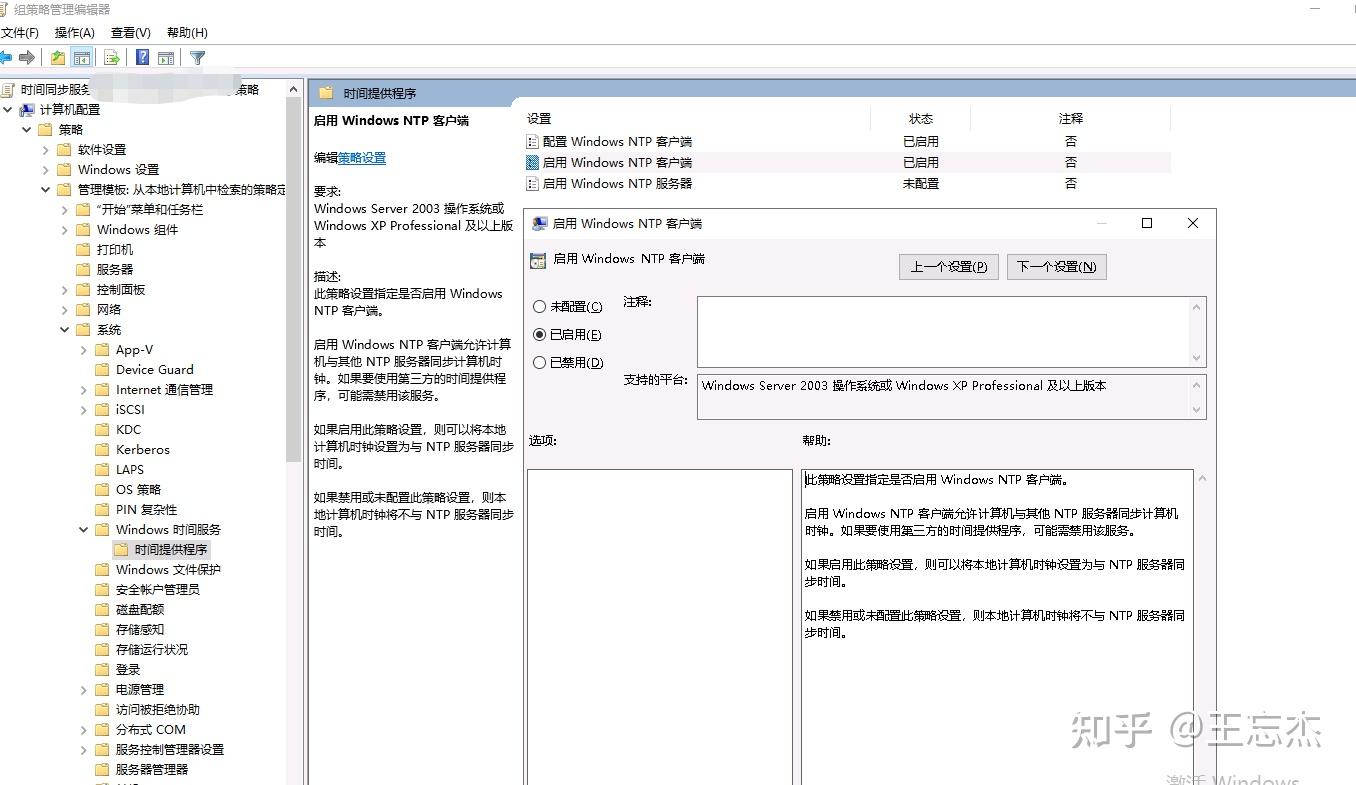Expand the Windows 组件 tree node
This screenshot has width=1356, height=785.
pyautogui.click(x=65, y=230)
